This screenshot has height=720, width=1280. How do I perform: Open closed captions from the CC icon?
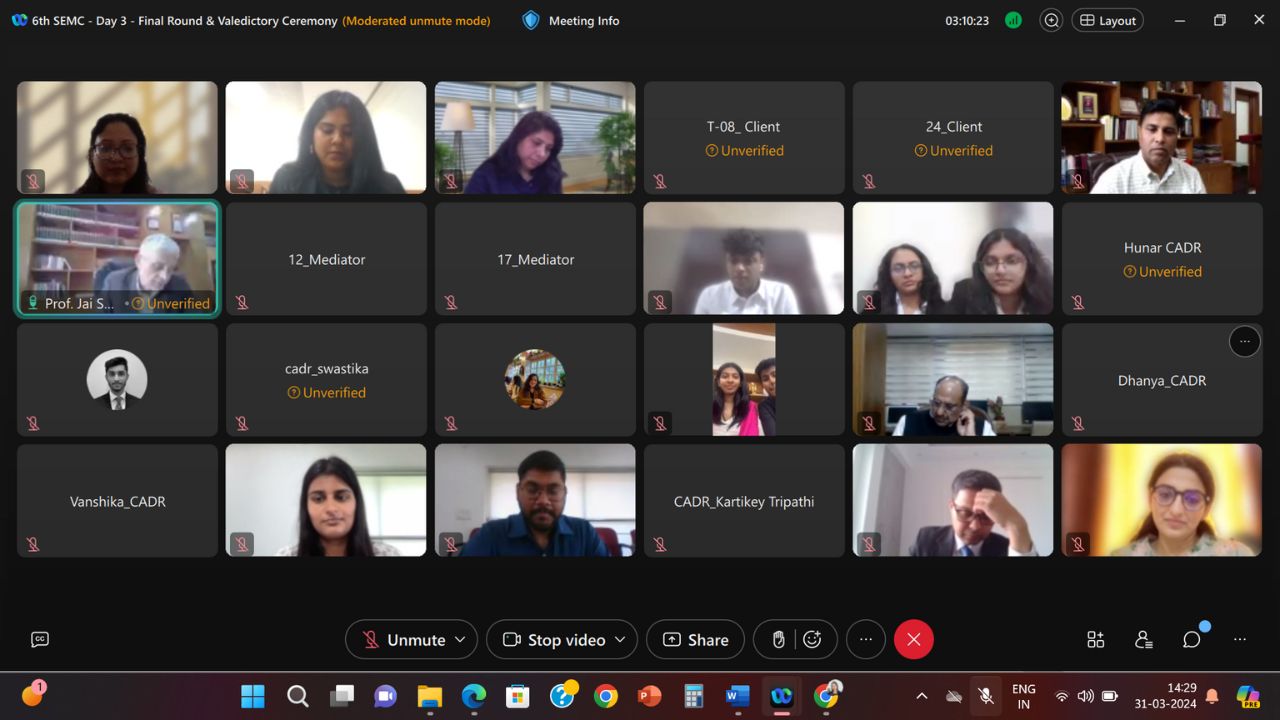(x=40, y=640)
